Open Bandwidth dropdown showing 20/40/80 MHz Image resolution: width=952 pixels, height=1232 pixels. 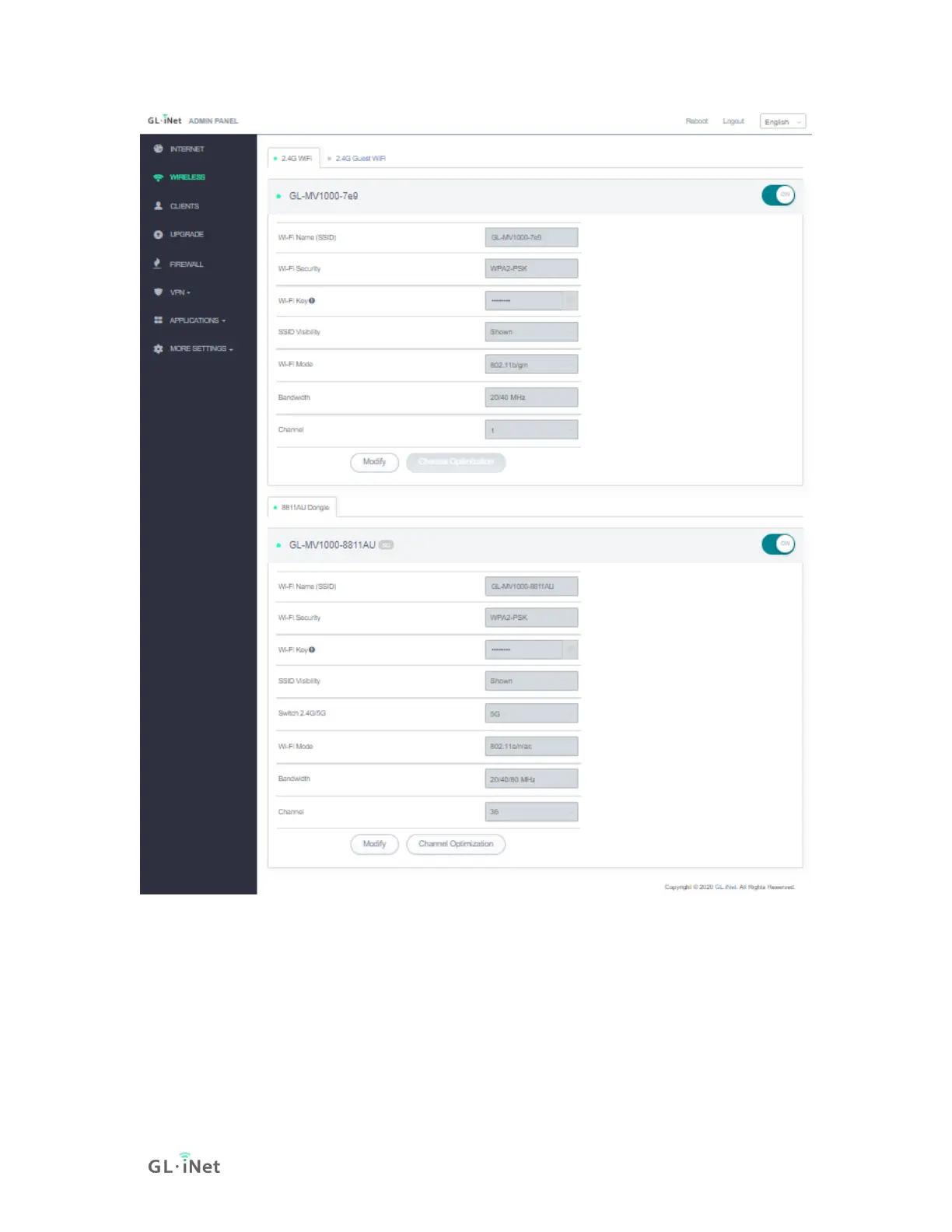[x=531, y=779]
